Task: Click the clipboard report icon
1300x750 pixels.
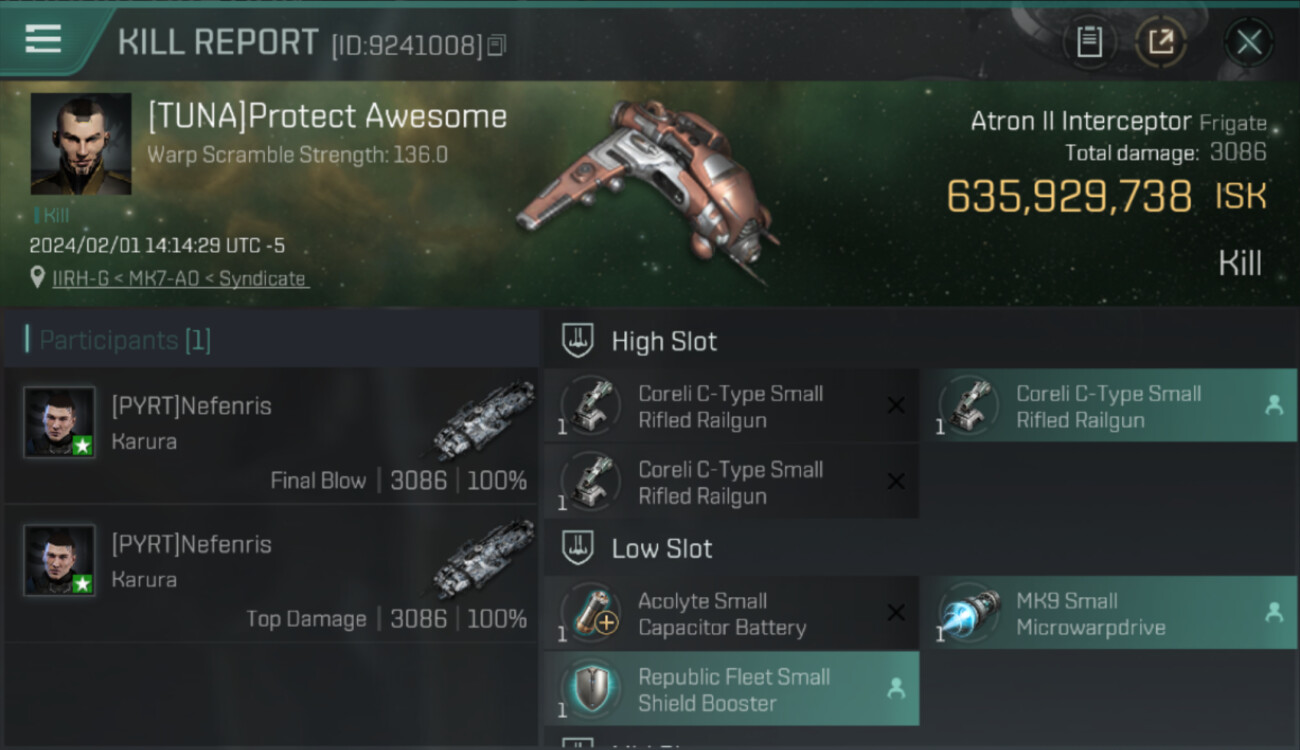Action: (x=1089, y=42)
